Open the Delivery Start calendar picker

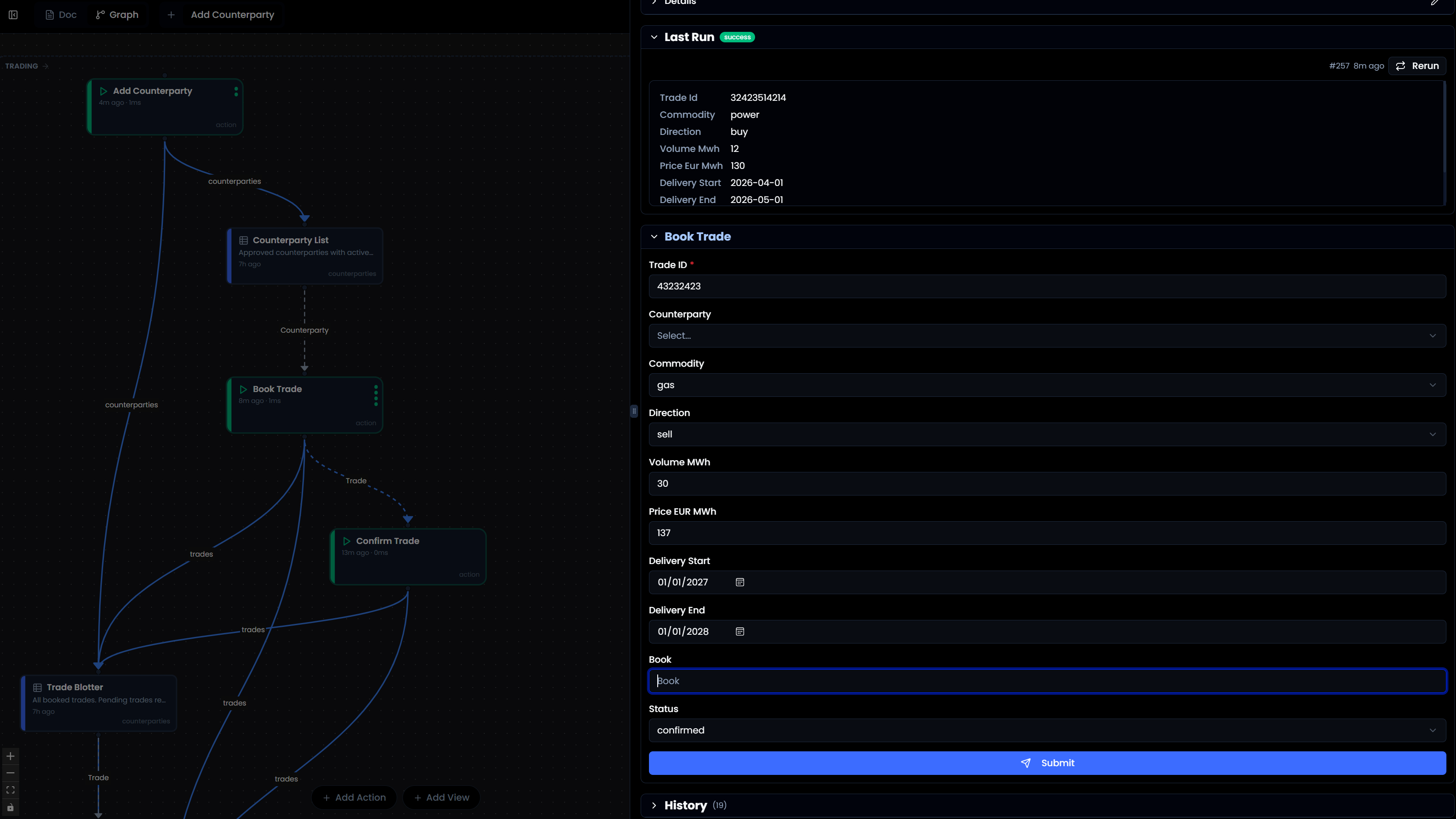(739, 582)
